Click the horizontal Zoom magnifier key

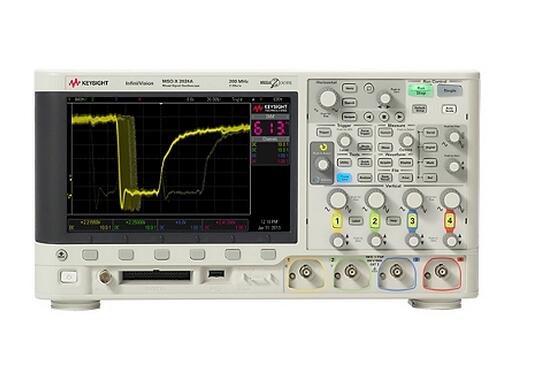(369, 88)
